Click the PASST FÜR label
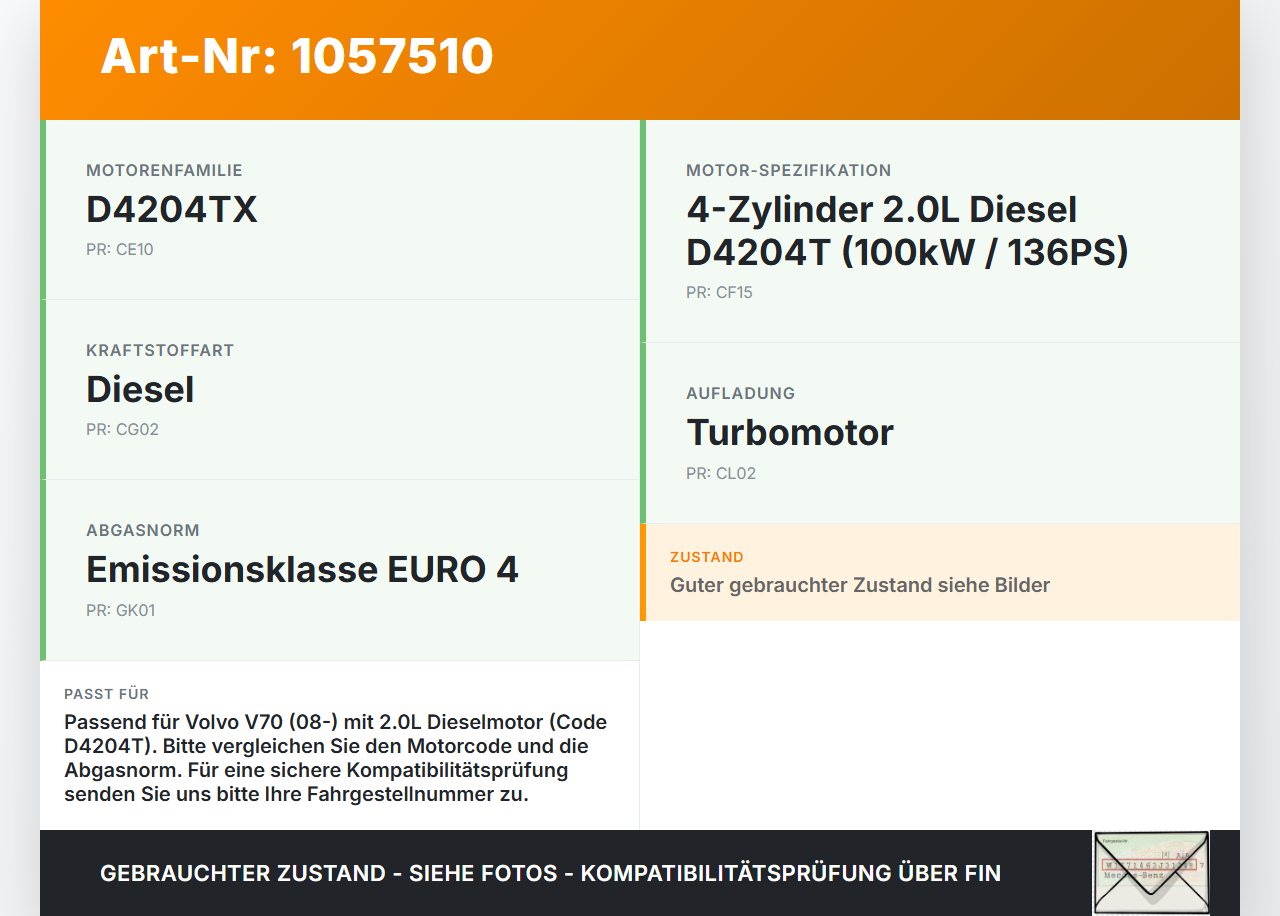The height and width of the screenshot is (916, 1280). pyautogui.click(x=107, y=694)
